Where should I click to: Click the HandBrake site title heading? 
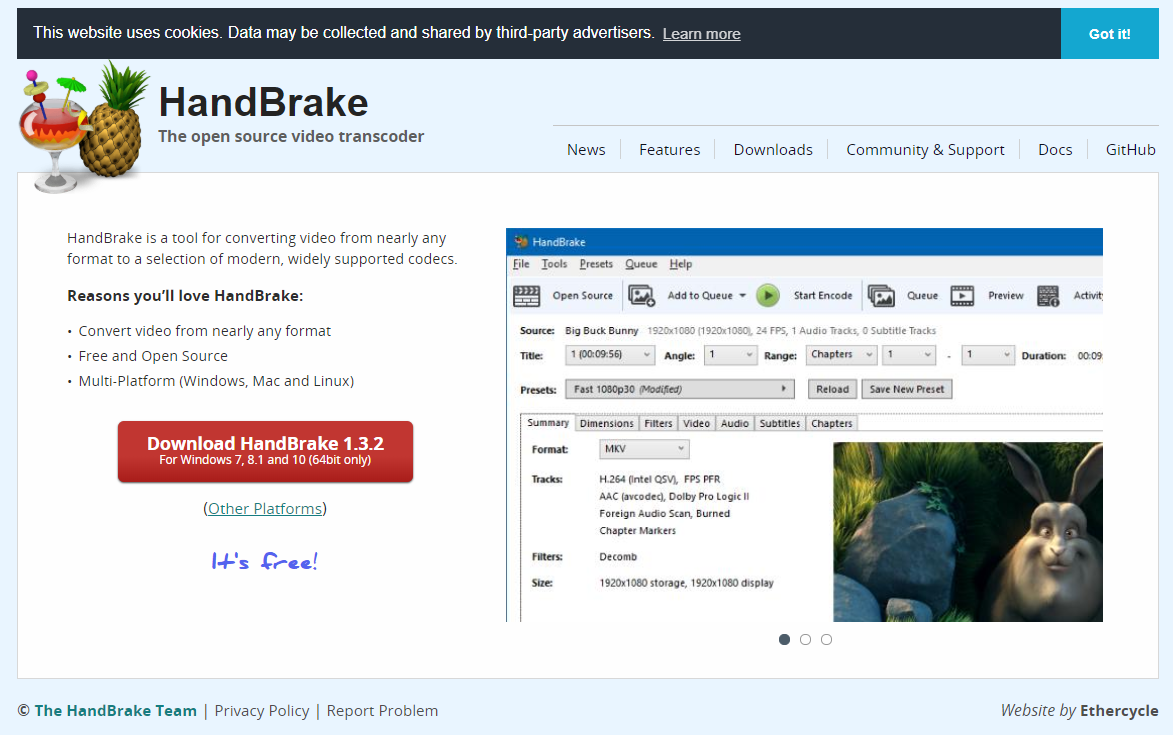[x=263, y=102]
